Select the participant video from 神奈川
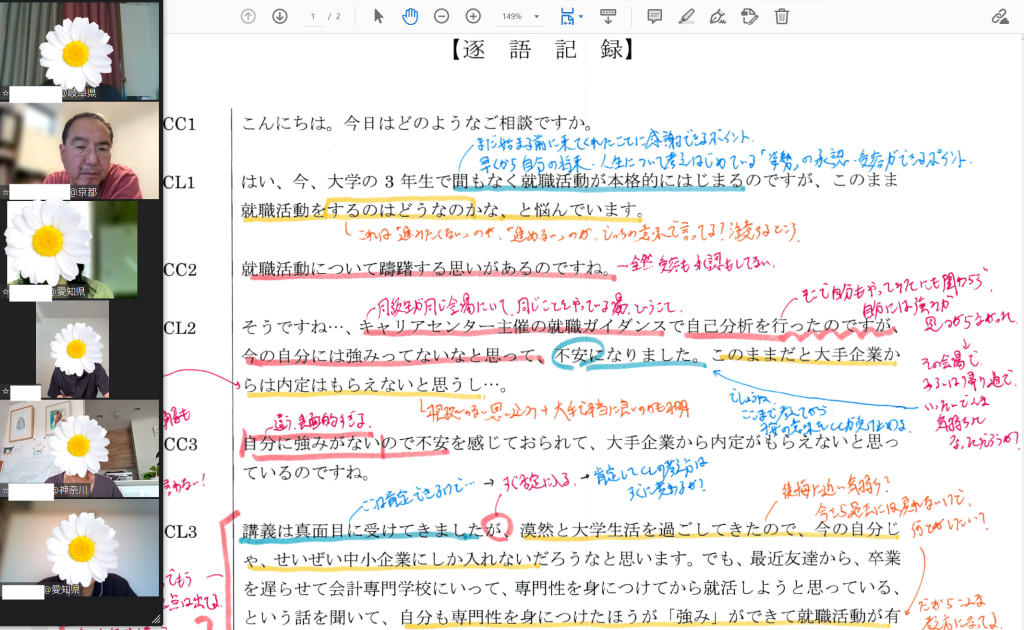The width and height of the screenshot is (1024, 630). tap(80, 448)
